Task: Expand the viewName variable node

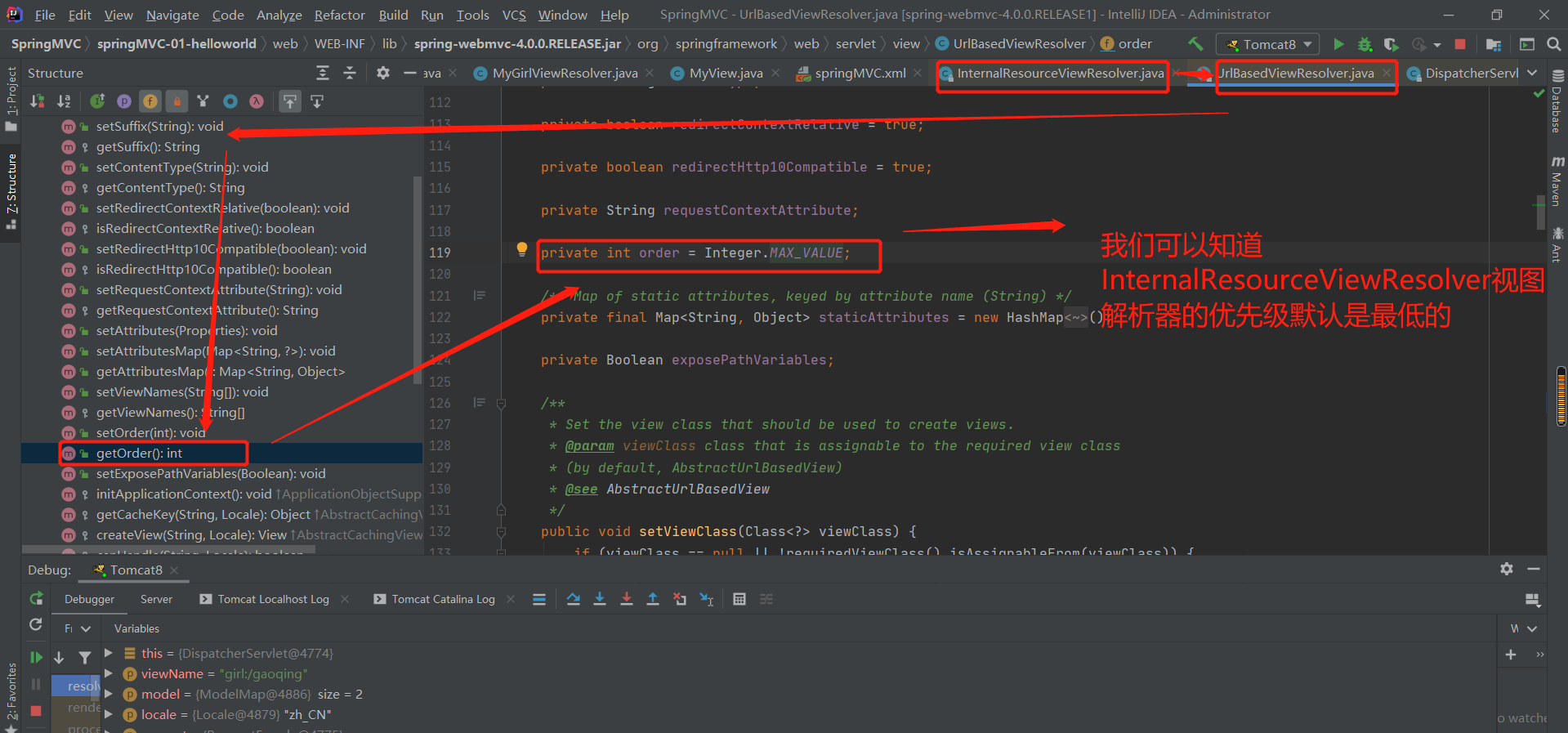Action: click(x=109, y=673)
